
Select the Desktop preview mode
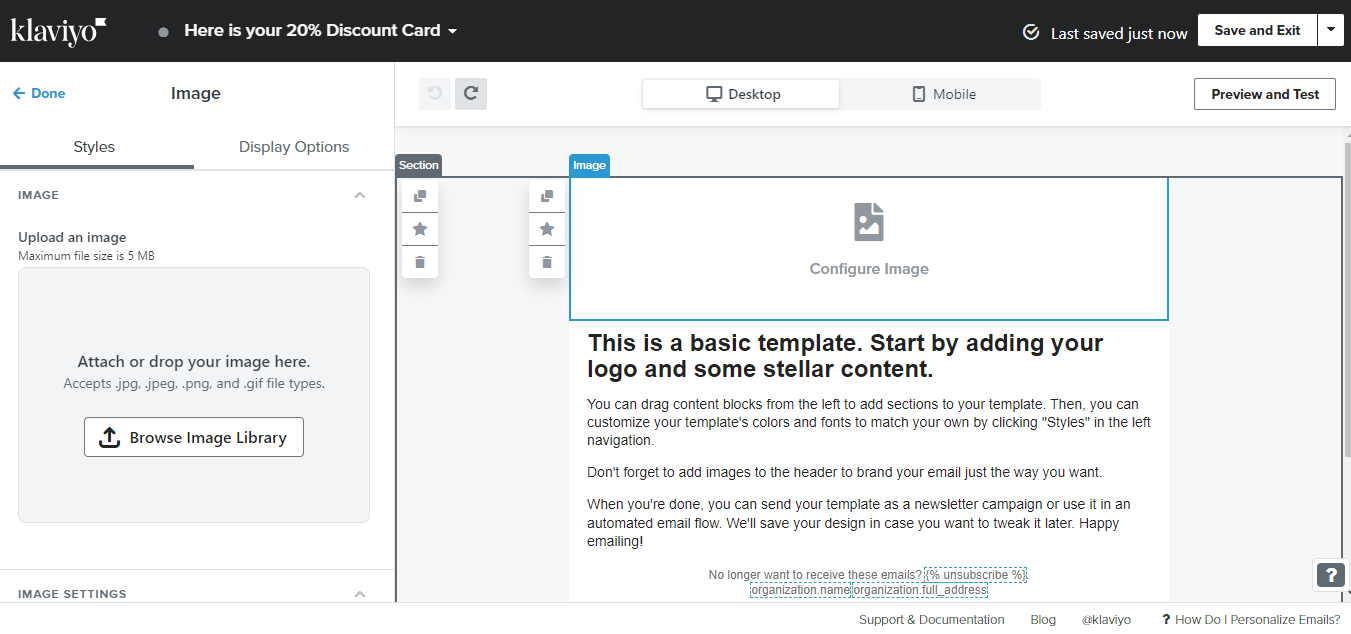741,94
